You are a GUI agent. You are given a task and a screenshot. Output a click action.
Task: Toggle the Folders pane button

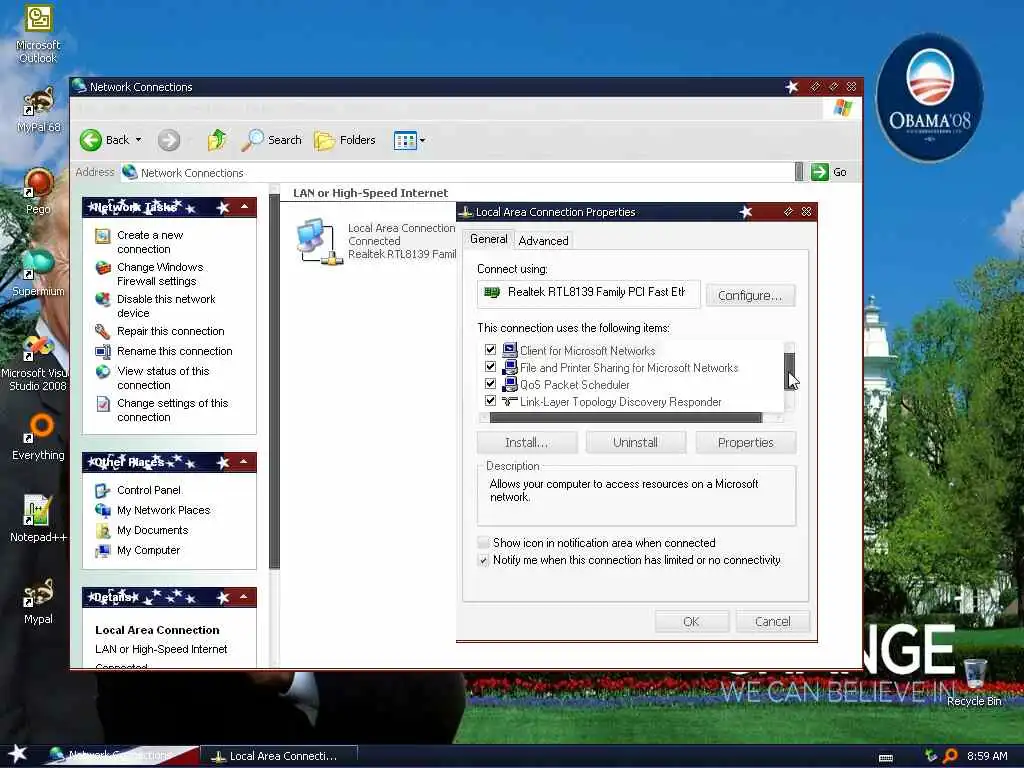pyautogui.click(x=345, y=140)
